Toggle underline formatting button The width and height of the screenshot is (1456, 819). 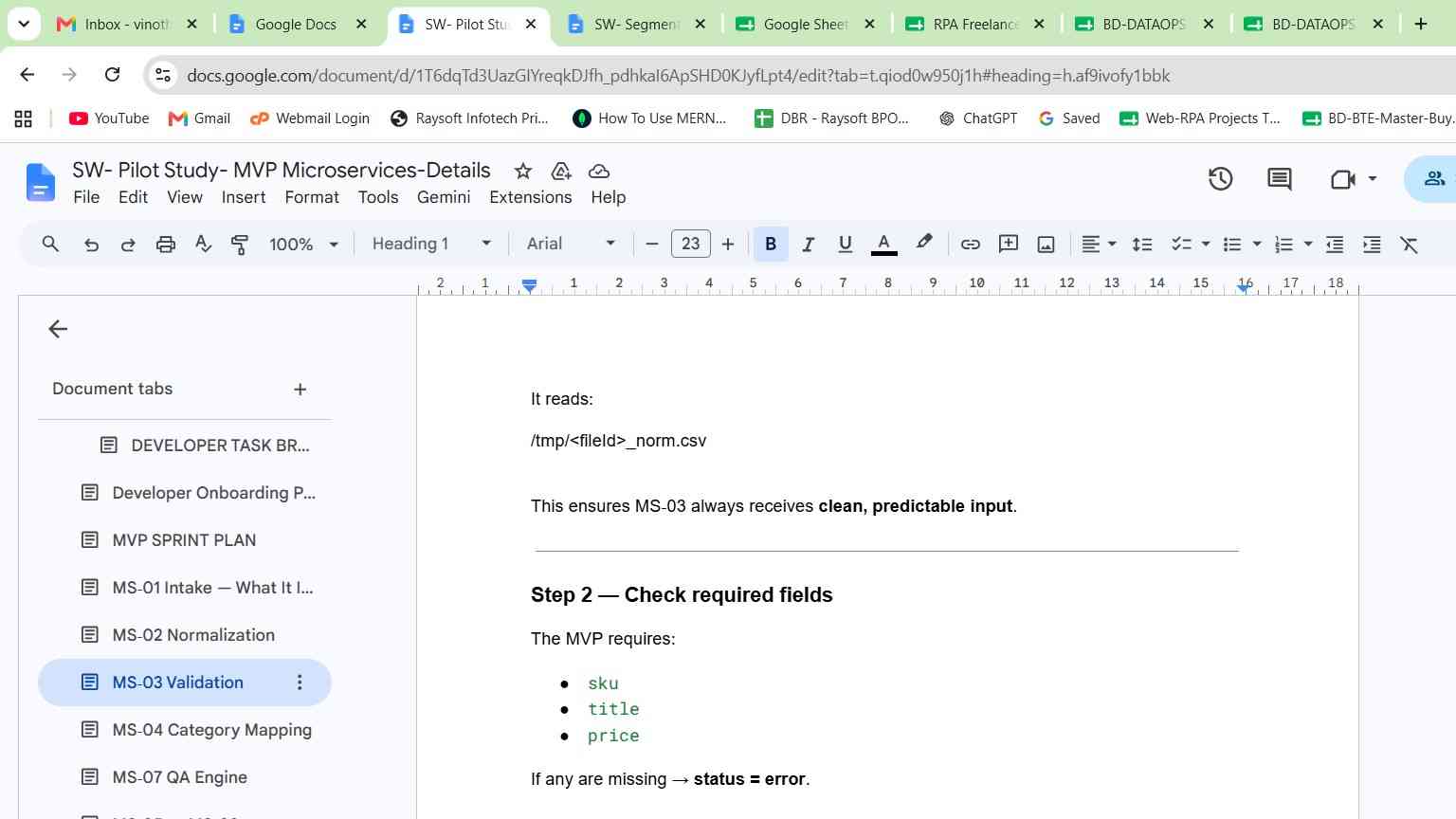pos(845,245)
